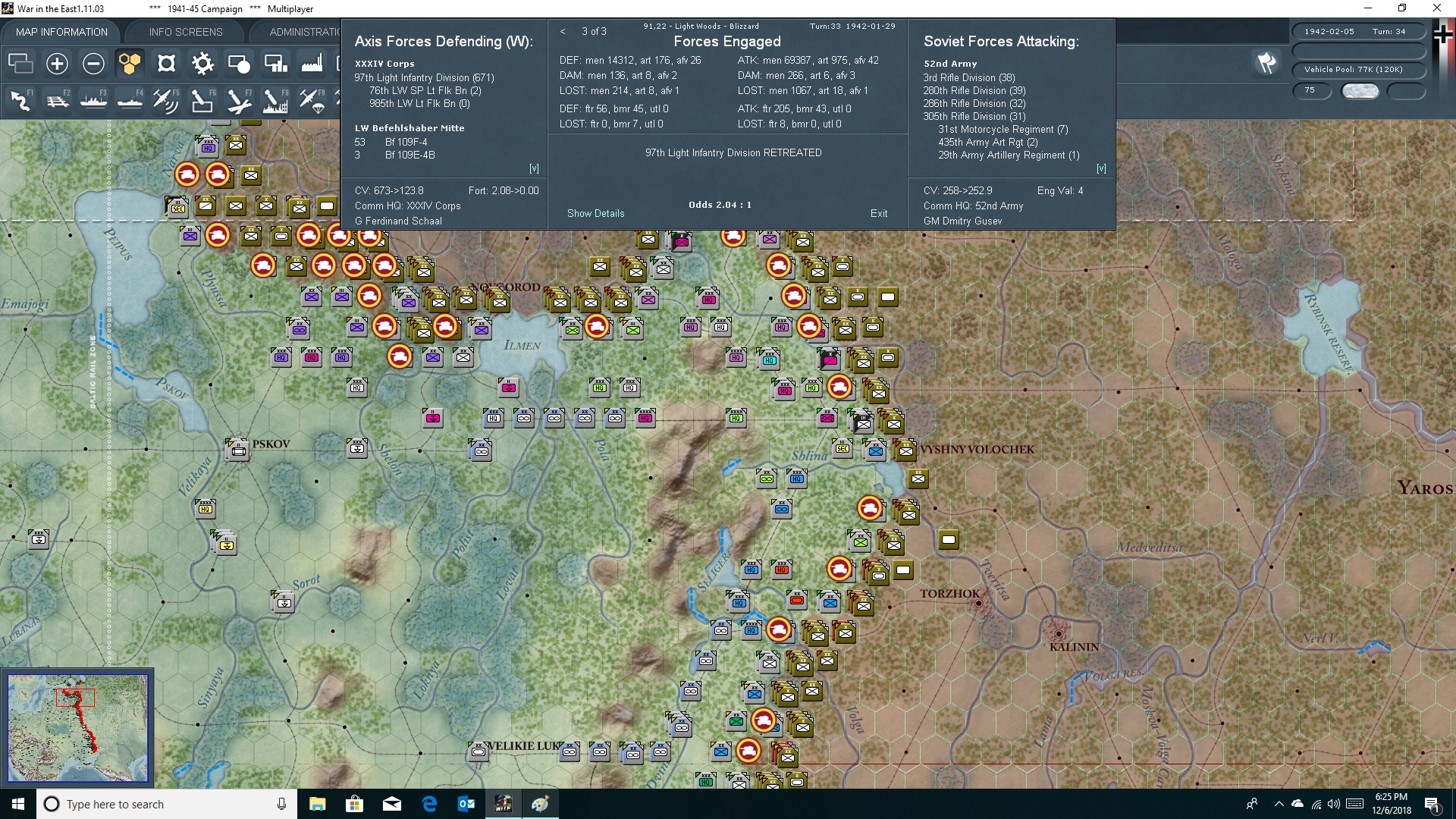Click the gear cog icon in the toolbar
Screen dimensions: 1456x819
(202, 63)
